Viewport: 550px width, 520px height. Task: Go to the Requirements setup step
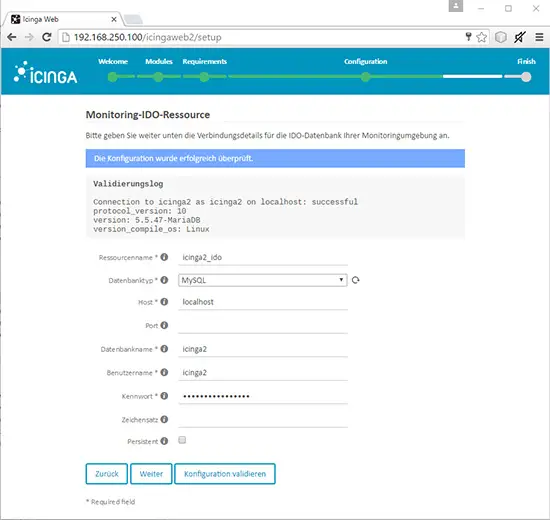coord(204,61)
